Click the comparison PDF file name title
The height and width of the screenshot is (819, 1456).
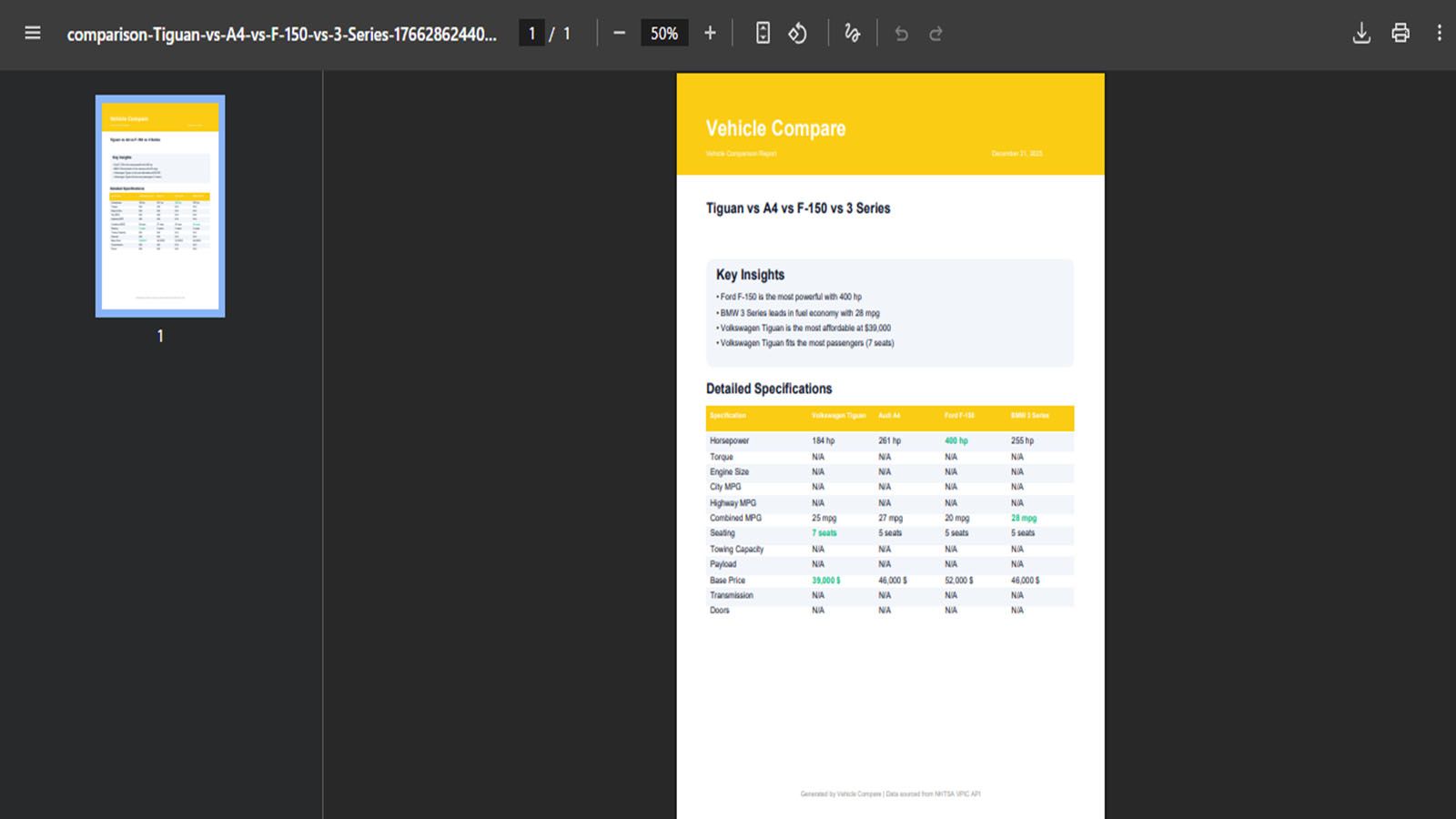click(x=282, y=35)
